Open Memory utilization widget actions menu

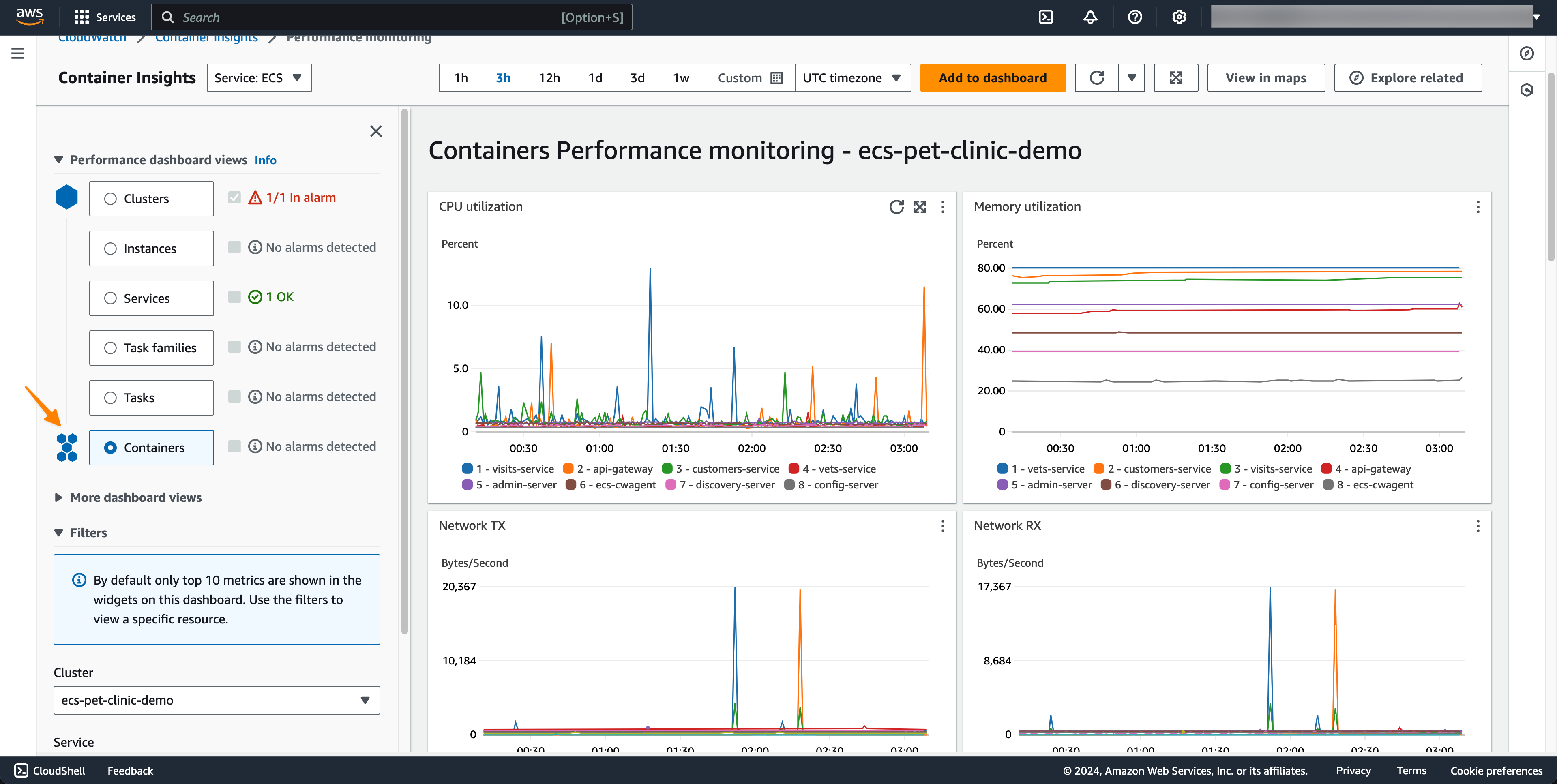1478,207
